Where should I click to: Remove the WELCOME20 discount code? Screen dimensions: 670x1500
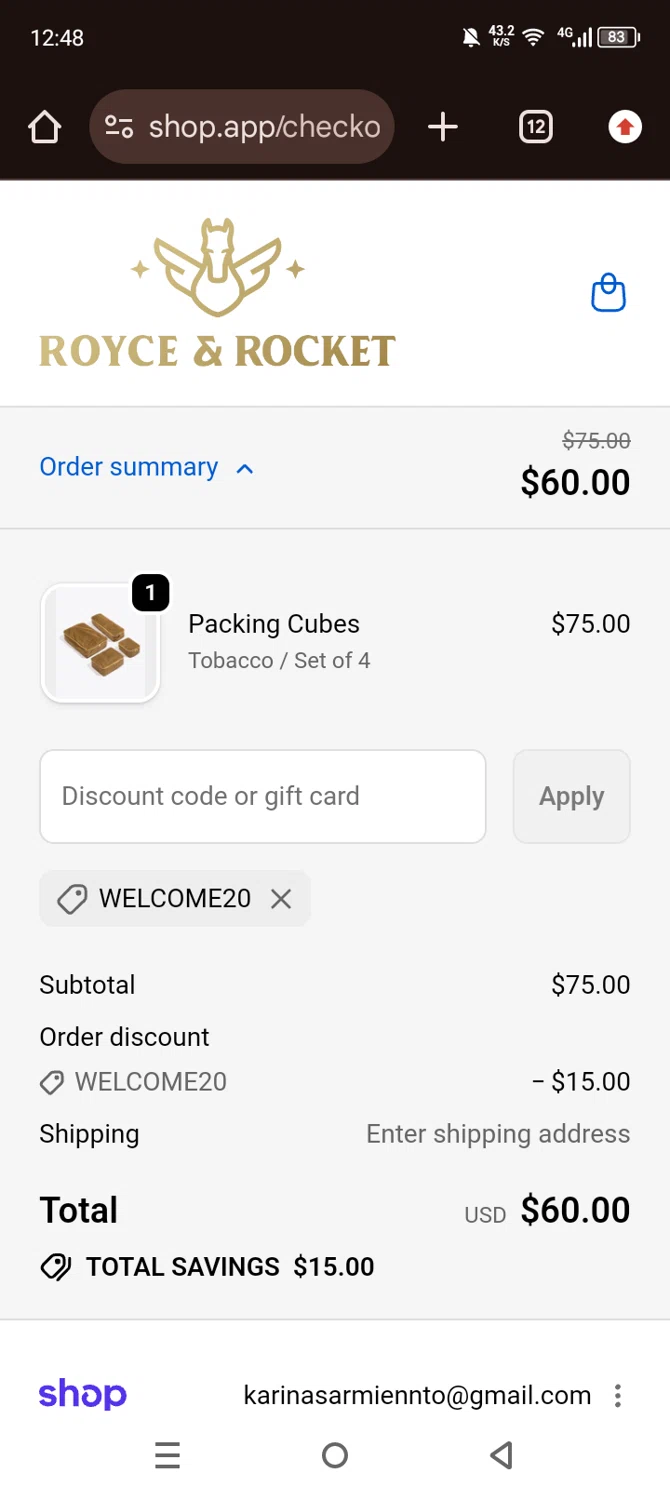tap(281, 899)
